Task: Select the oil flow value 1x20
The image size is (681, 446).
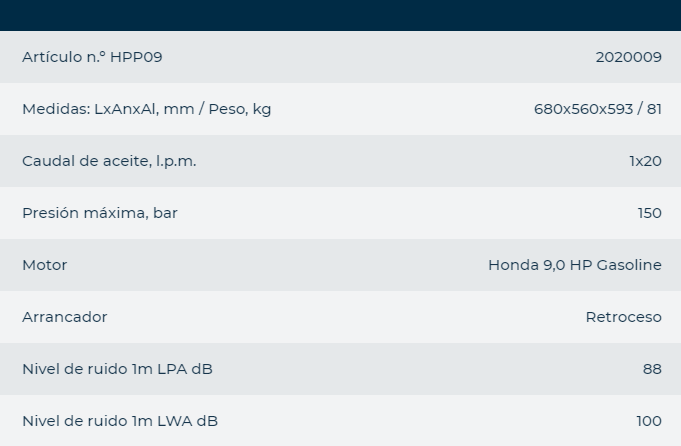Action: (x=645, y=161)
